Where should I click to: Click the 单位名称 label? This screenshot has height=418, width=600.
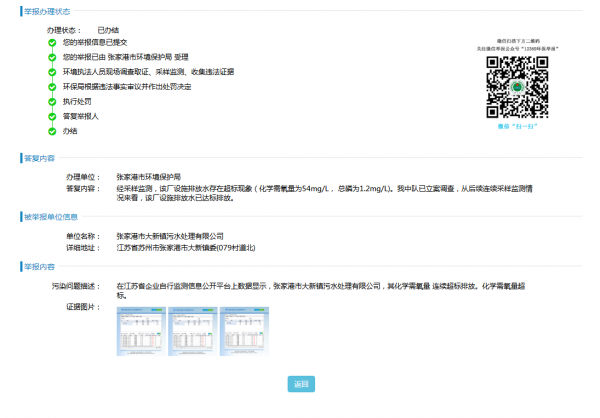click(x=83, y=236)
